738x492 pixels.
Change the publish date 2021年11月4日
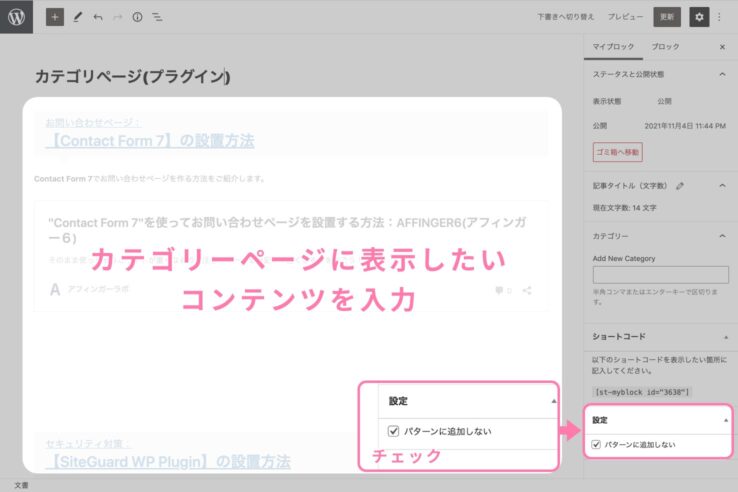(685, 126)
